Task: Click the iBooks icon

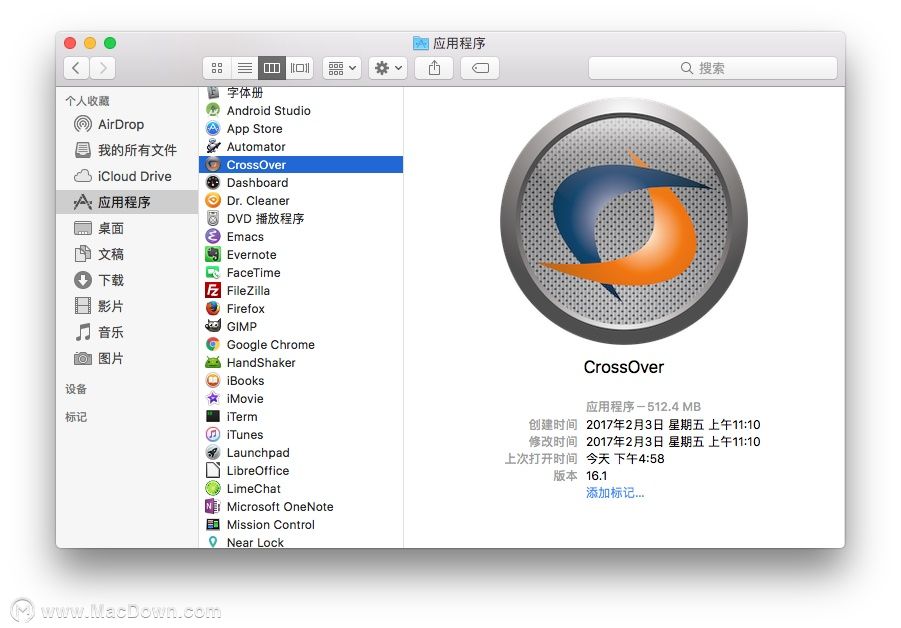Action: coord(213,380)
